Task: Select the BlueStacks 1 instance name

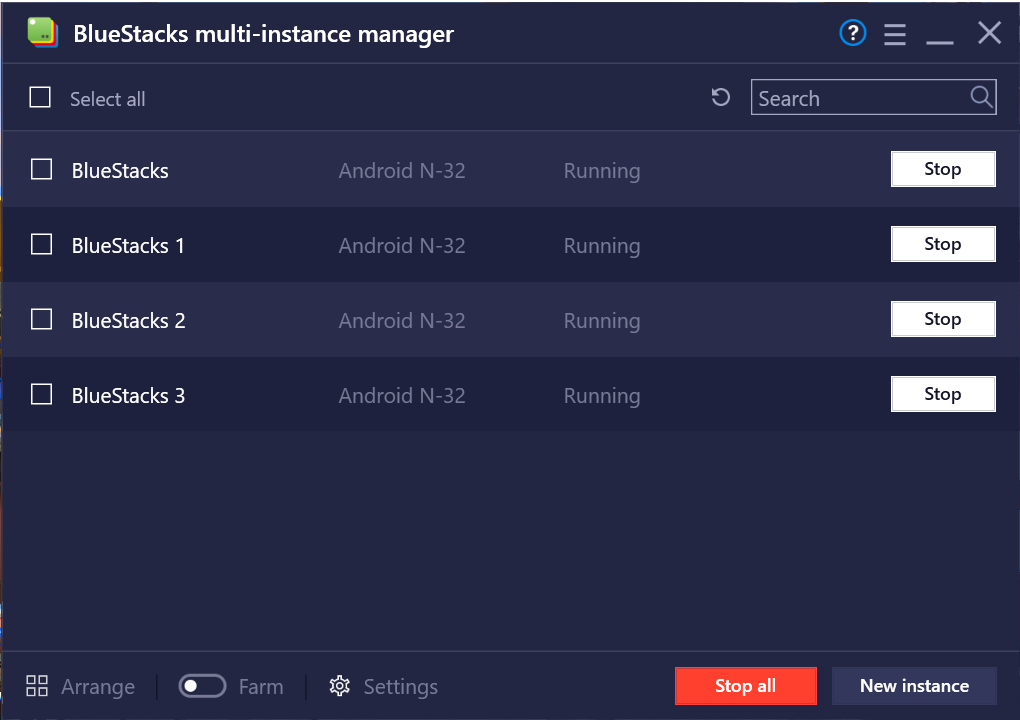Action: point(128,245)
